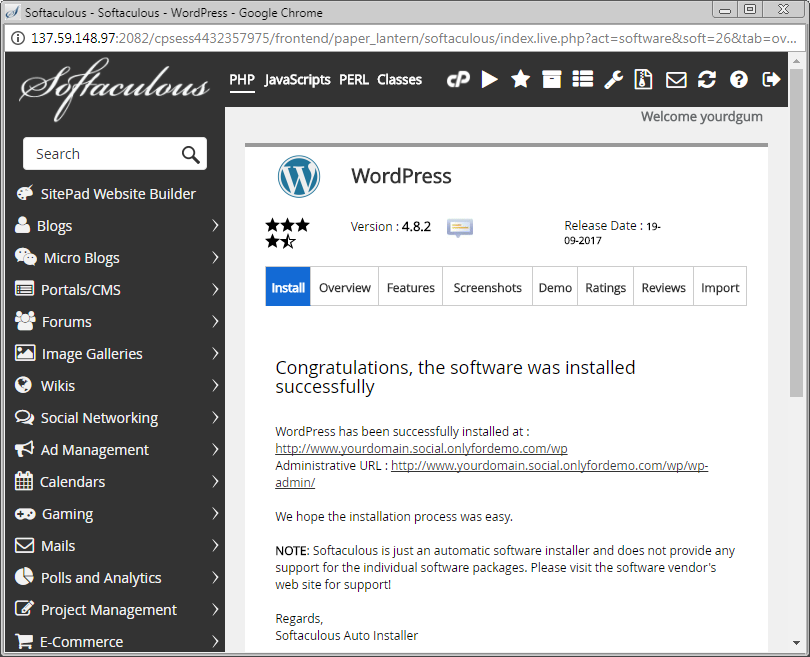810x657 pixels.
Task: Click the E-Commerce cart icon
Action: [24, 641]
